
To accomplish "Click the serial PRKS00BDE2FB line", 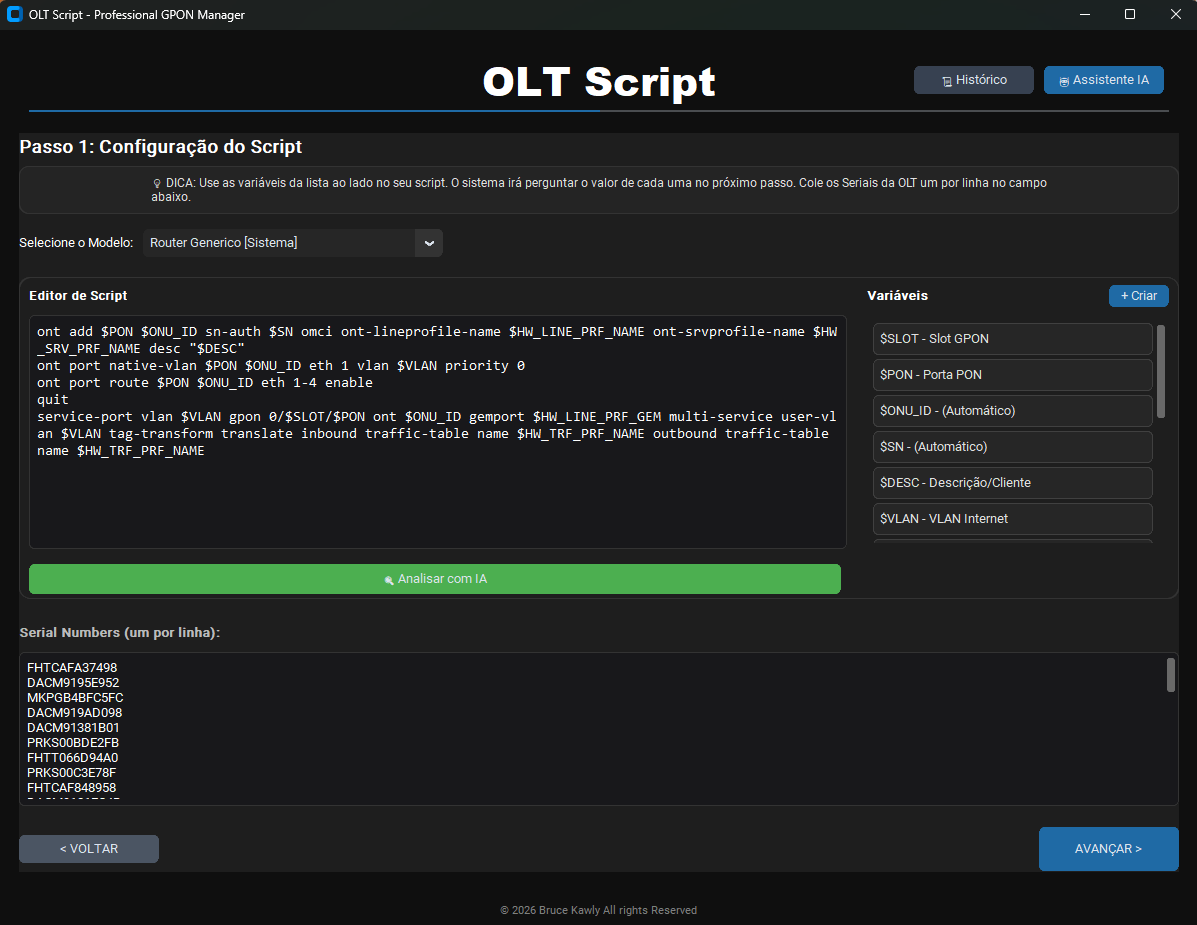I will pos(73,743).
